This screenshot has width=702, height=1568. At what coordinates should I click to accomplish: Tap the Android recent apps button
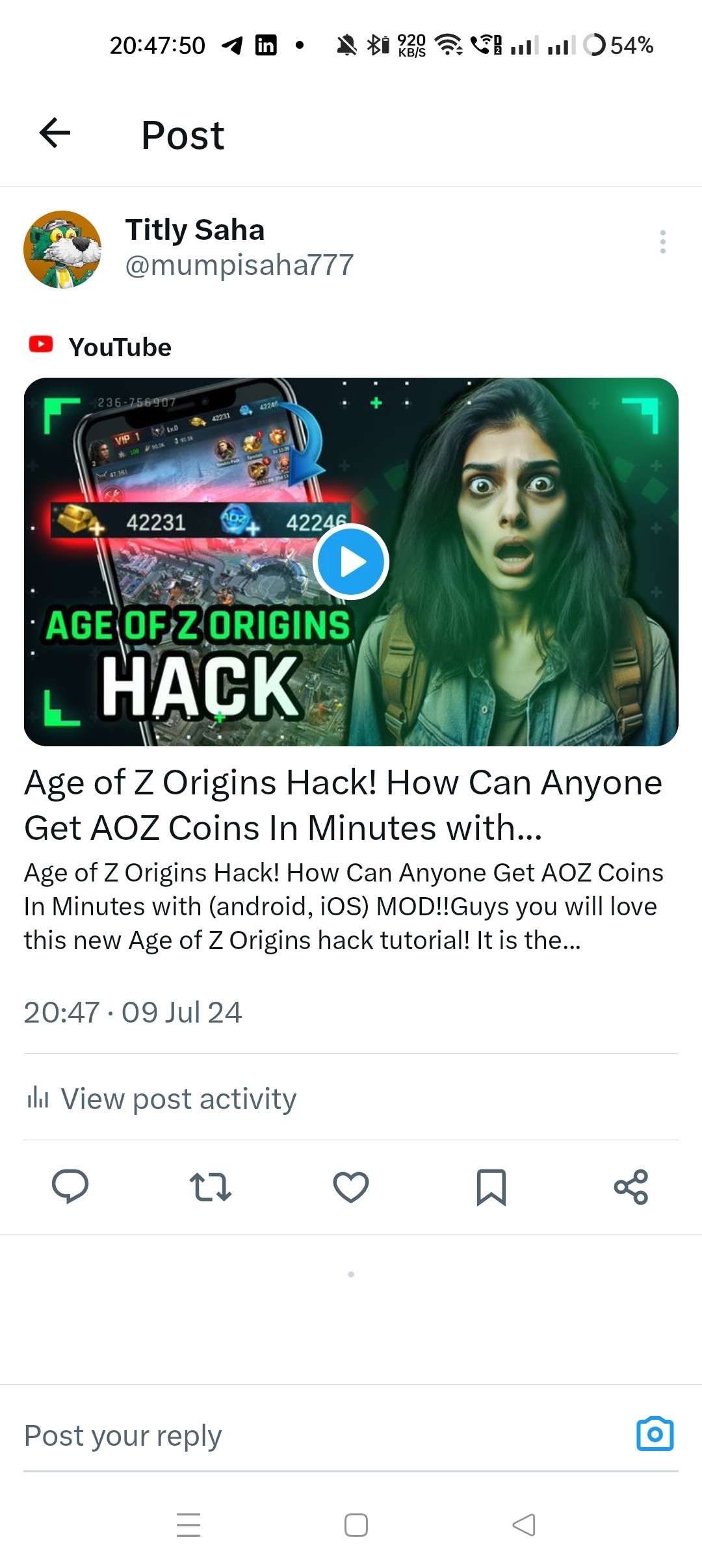click(188, 1524)
